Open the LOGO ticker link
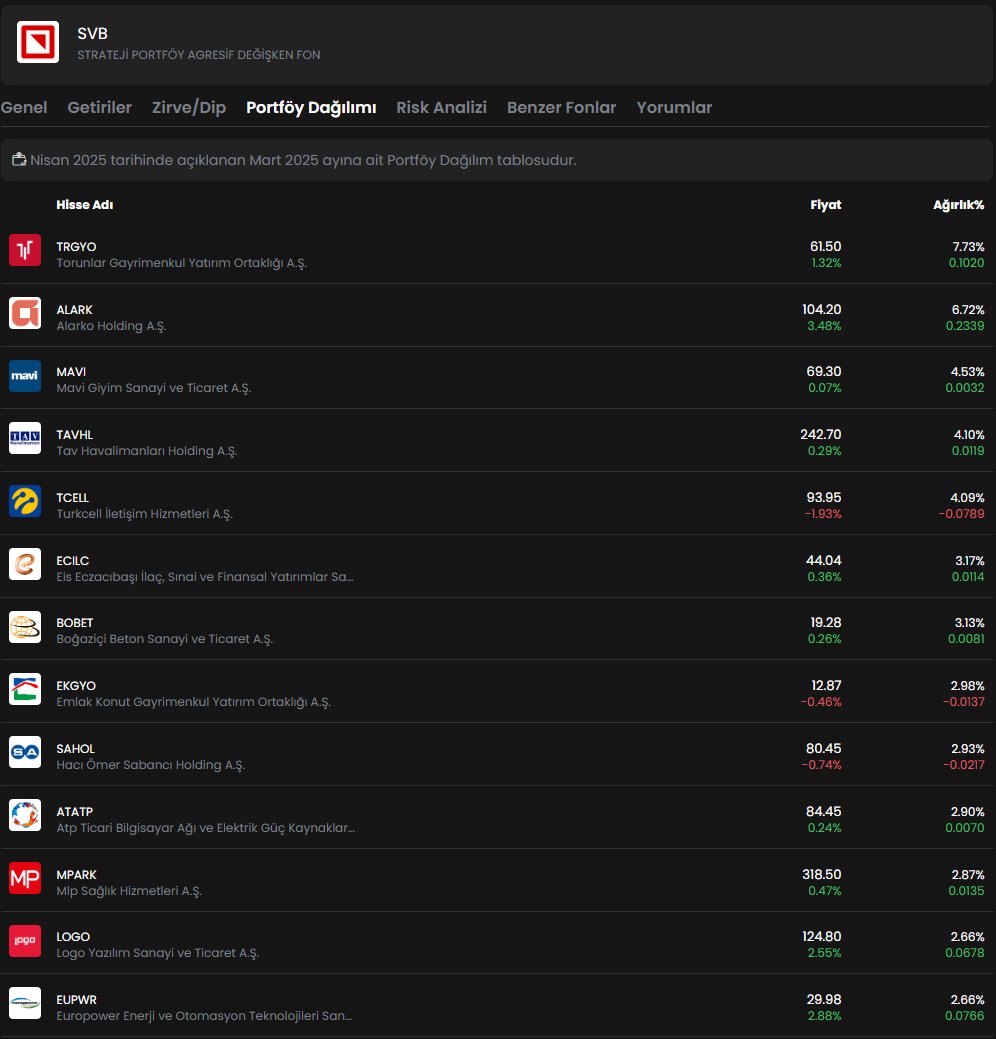 click(73, 937)
